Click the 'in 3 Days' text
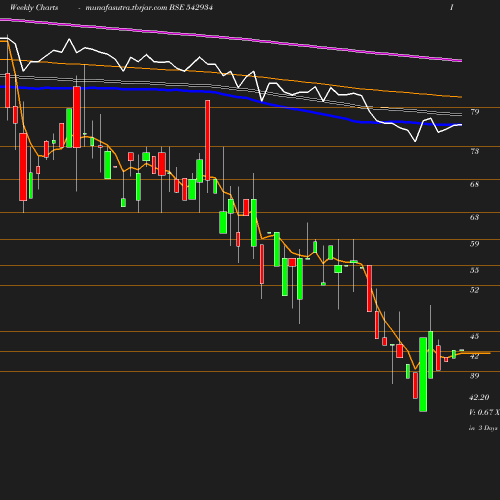The height and width of the screenshot is (500, 500). coord(483,428)
